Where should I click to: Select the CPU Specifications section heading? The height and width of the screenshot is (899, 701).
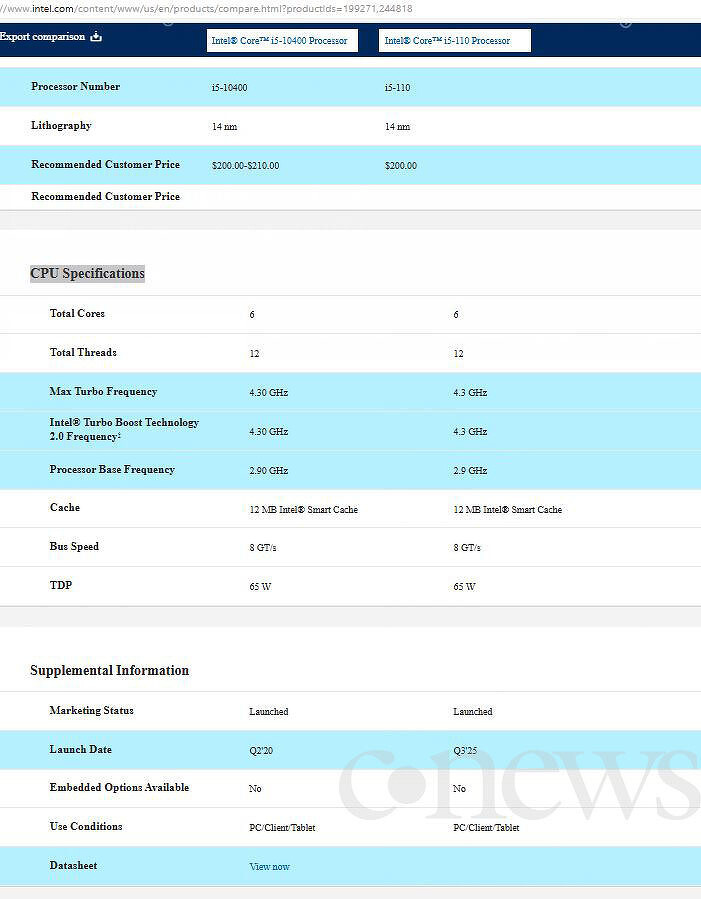[x=87, y=273]
